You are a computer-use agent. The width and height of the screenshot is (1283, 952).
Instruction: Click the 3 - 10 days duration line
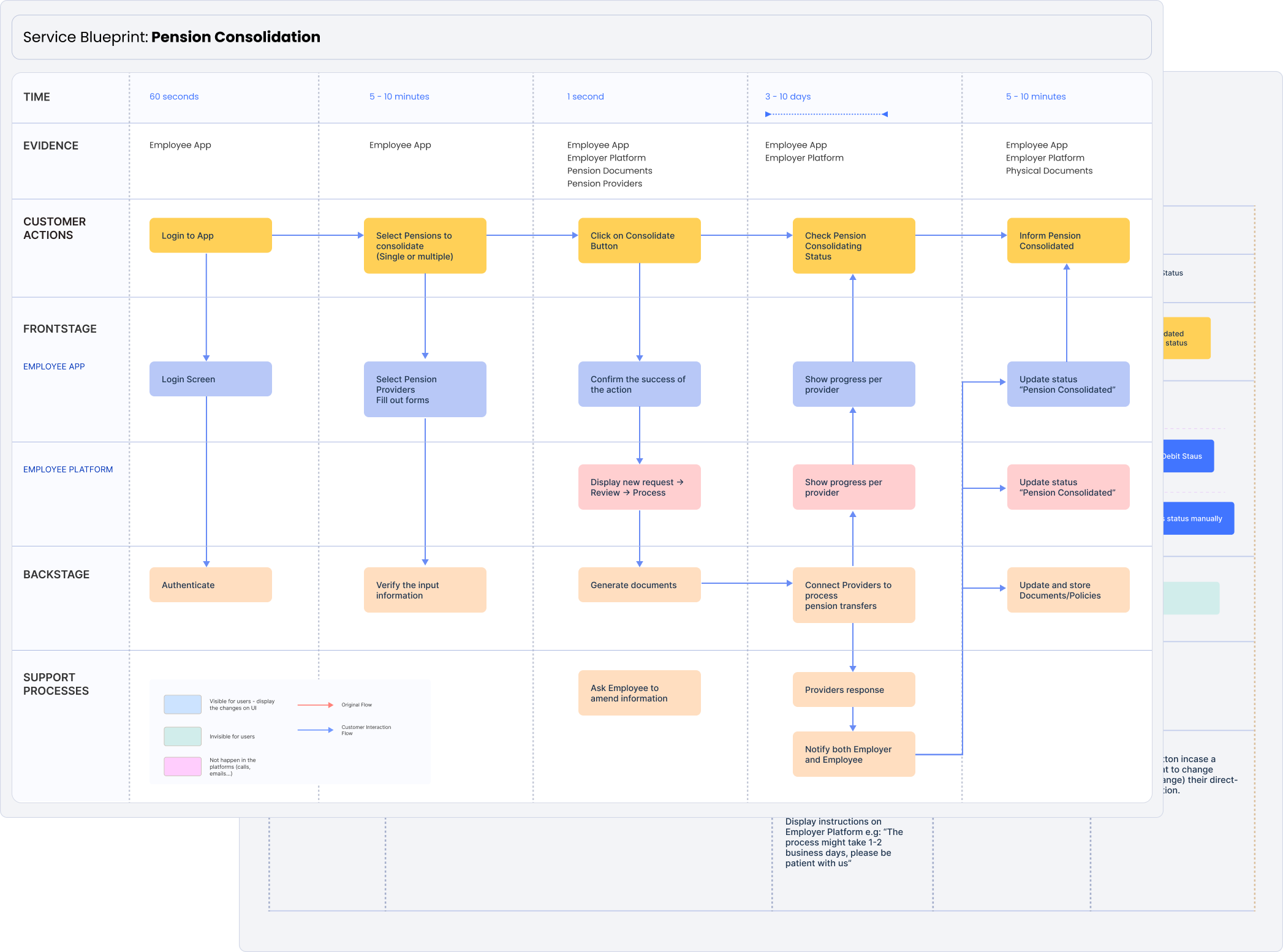coord(826,114)
